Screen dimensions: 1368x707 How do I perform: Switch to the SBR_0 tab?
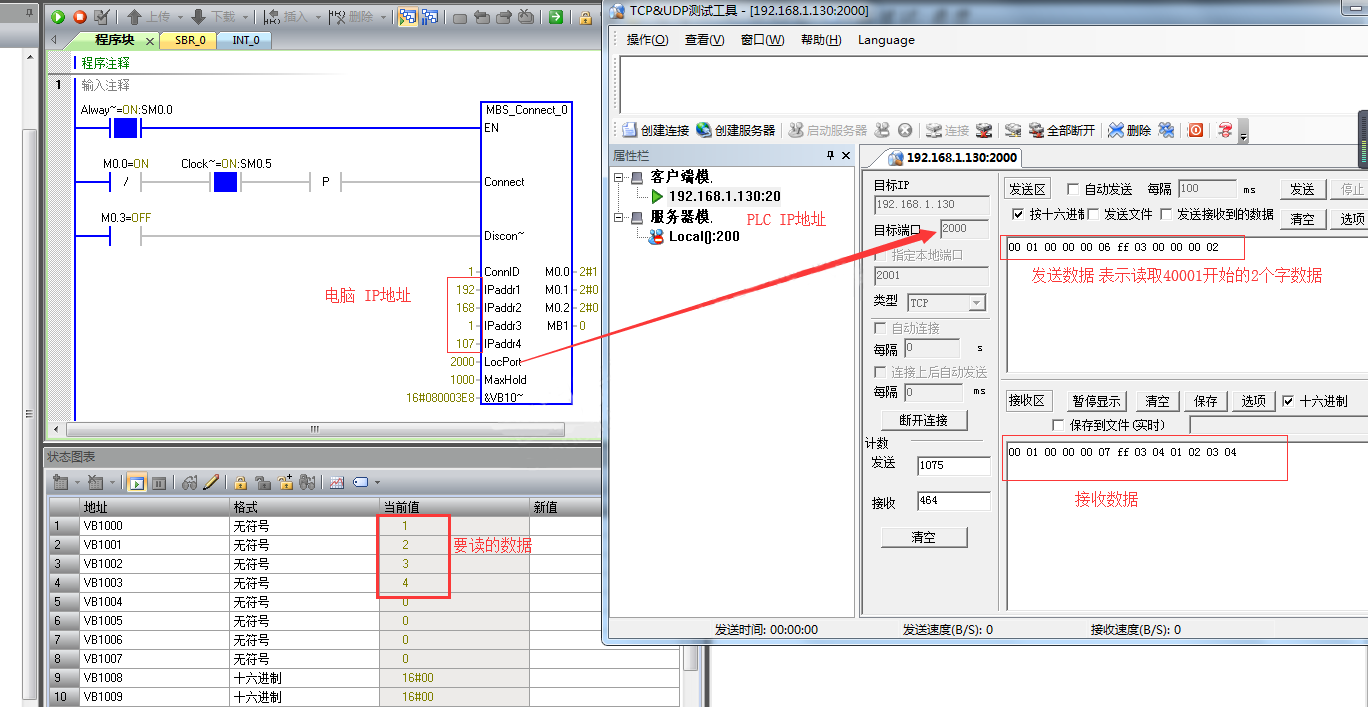[190, 40]
